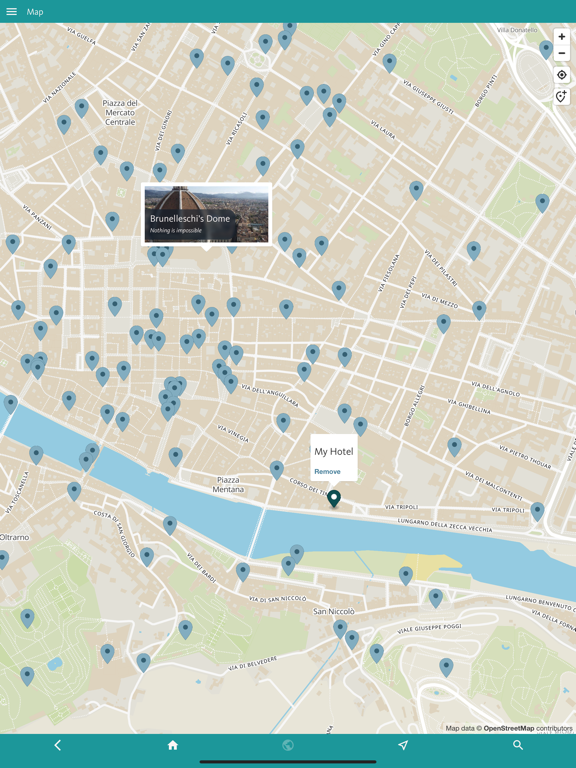Image resolution: width=576 pixels, height=768 pixels.
Task: Open the navigation arrow tab
Action: pos(403,745)
